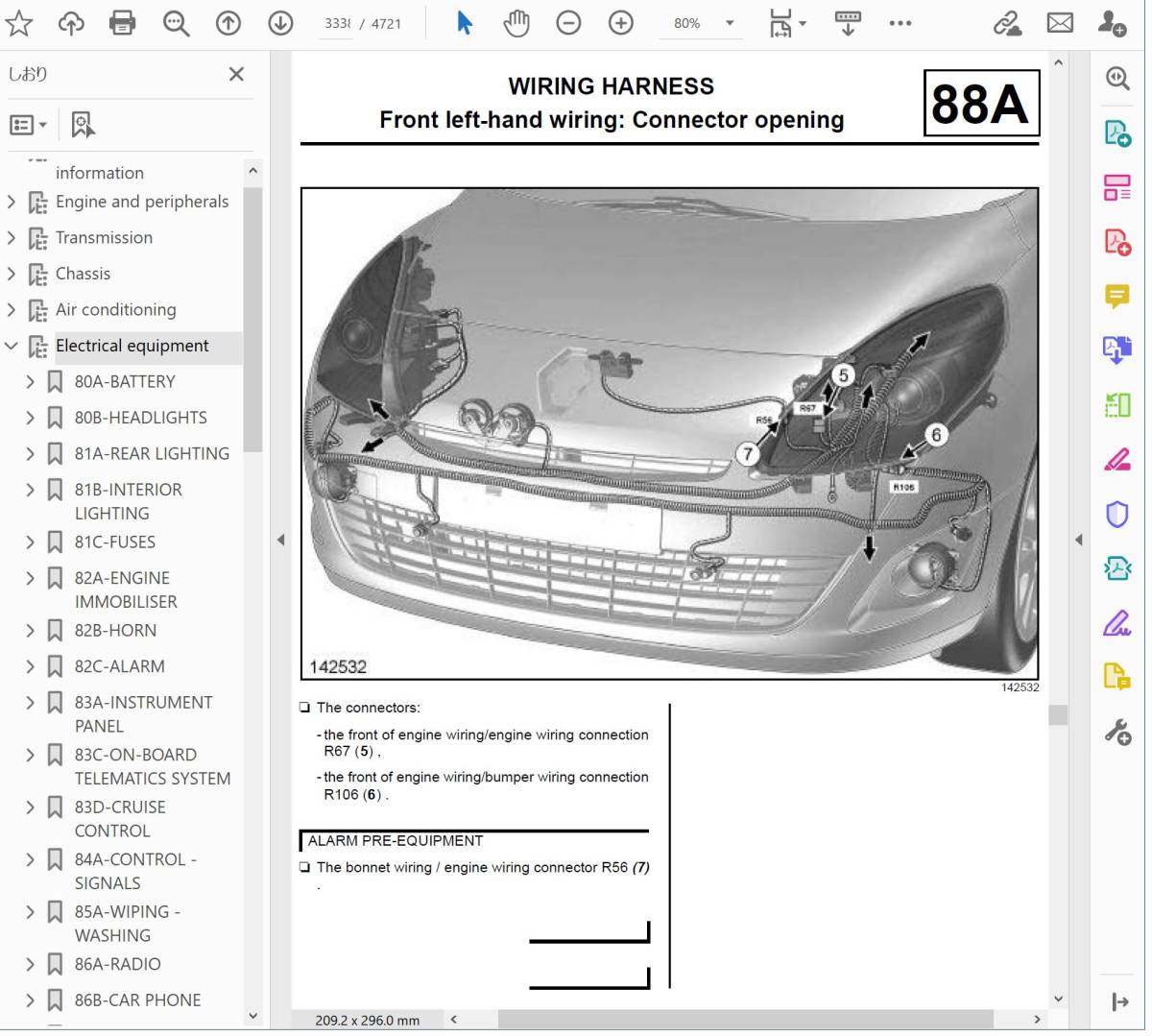The image size is (1152, 1036).
Task: Activate the selection arrow tool
Action: 465,23
